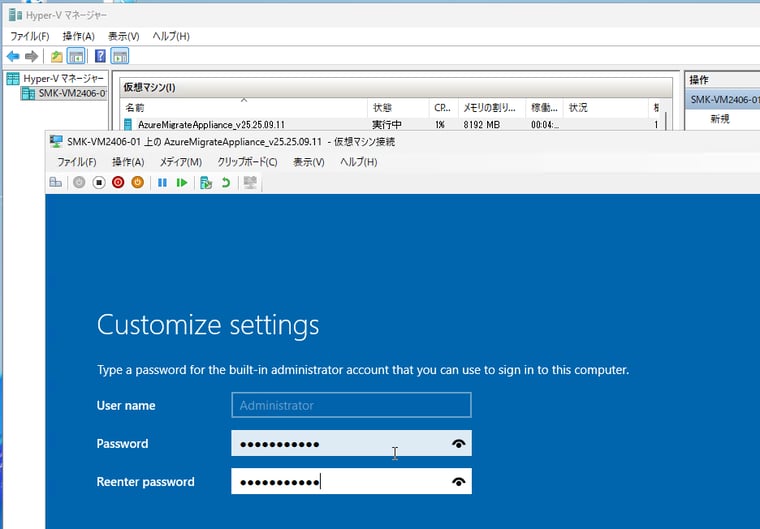Screen dimensions: 760x529
Task: Click 実行中 state cell of the VM
Action: click(386, 125)
